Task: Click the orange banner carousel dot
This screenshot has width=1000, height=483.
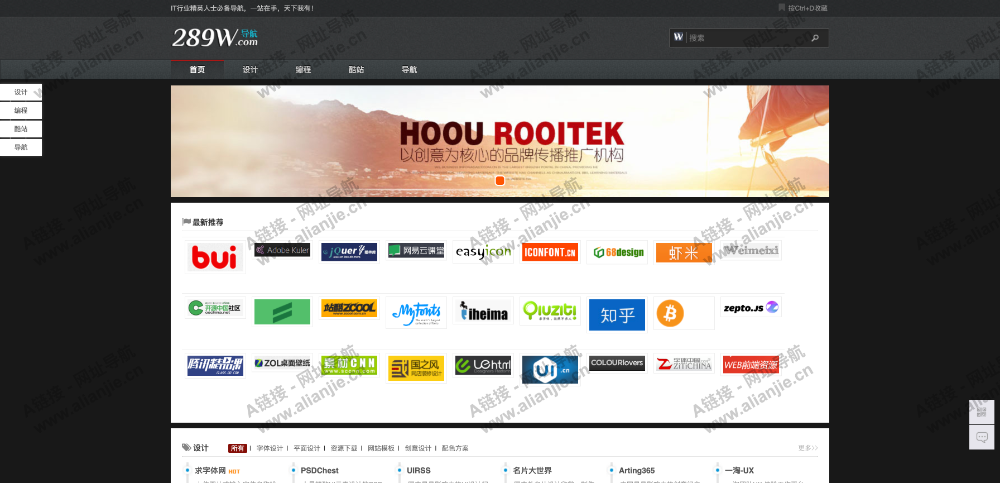Action: point(500,181)
